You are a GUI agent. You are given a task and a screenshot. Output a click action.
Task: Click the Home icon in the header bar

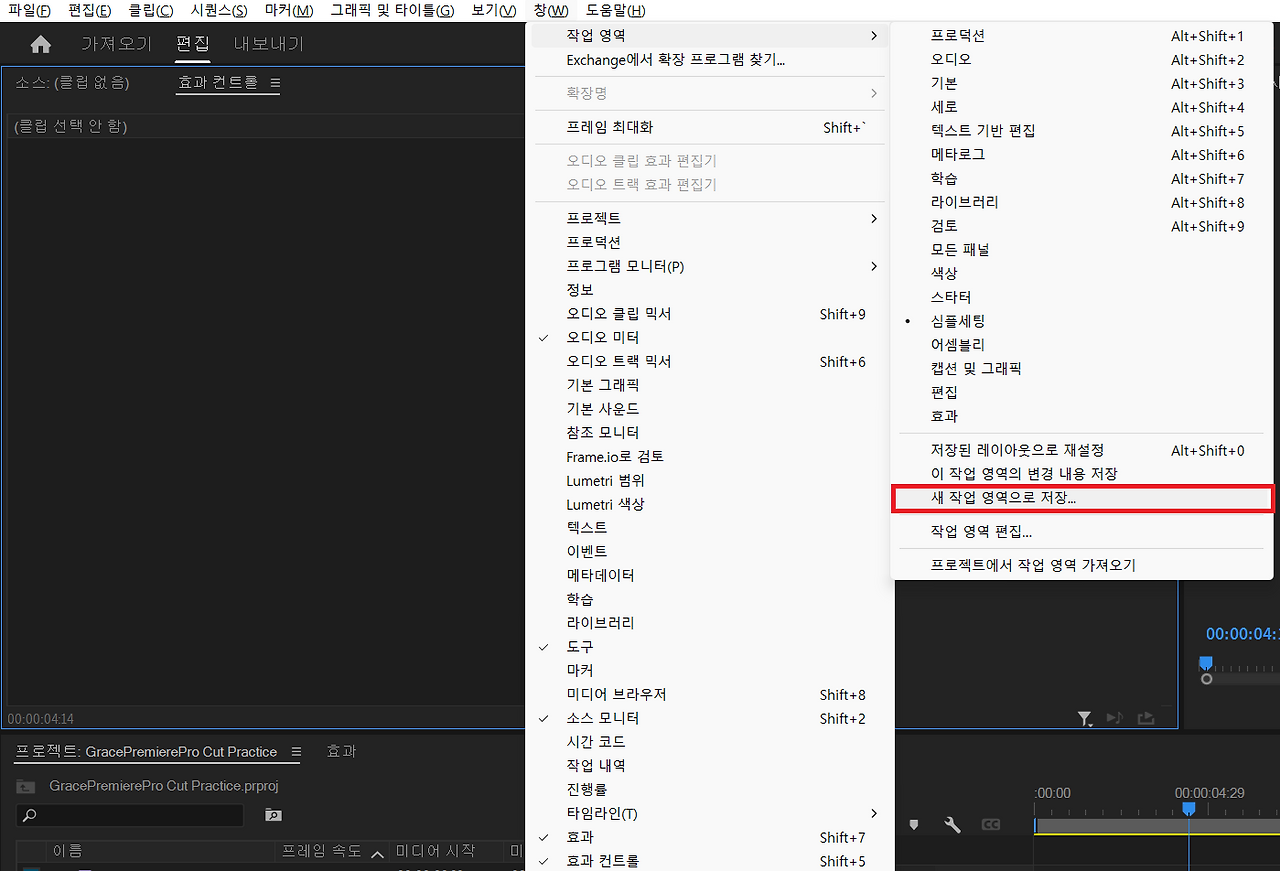[x=38, y=42]
